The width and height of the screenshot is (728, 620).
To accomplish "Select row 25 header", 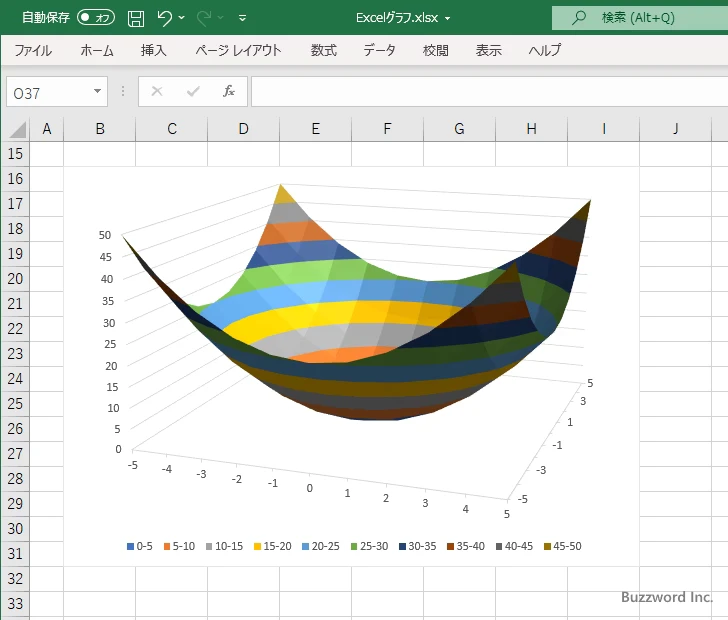I will (15, 404).
